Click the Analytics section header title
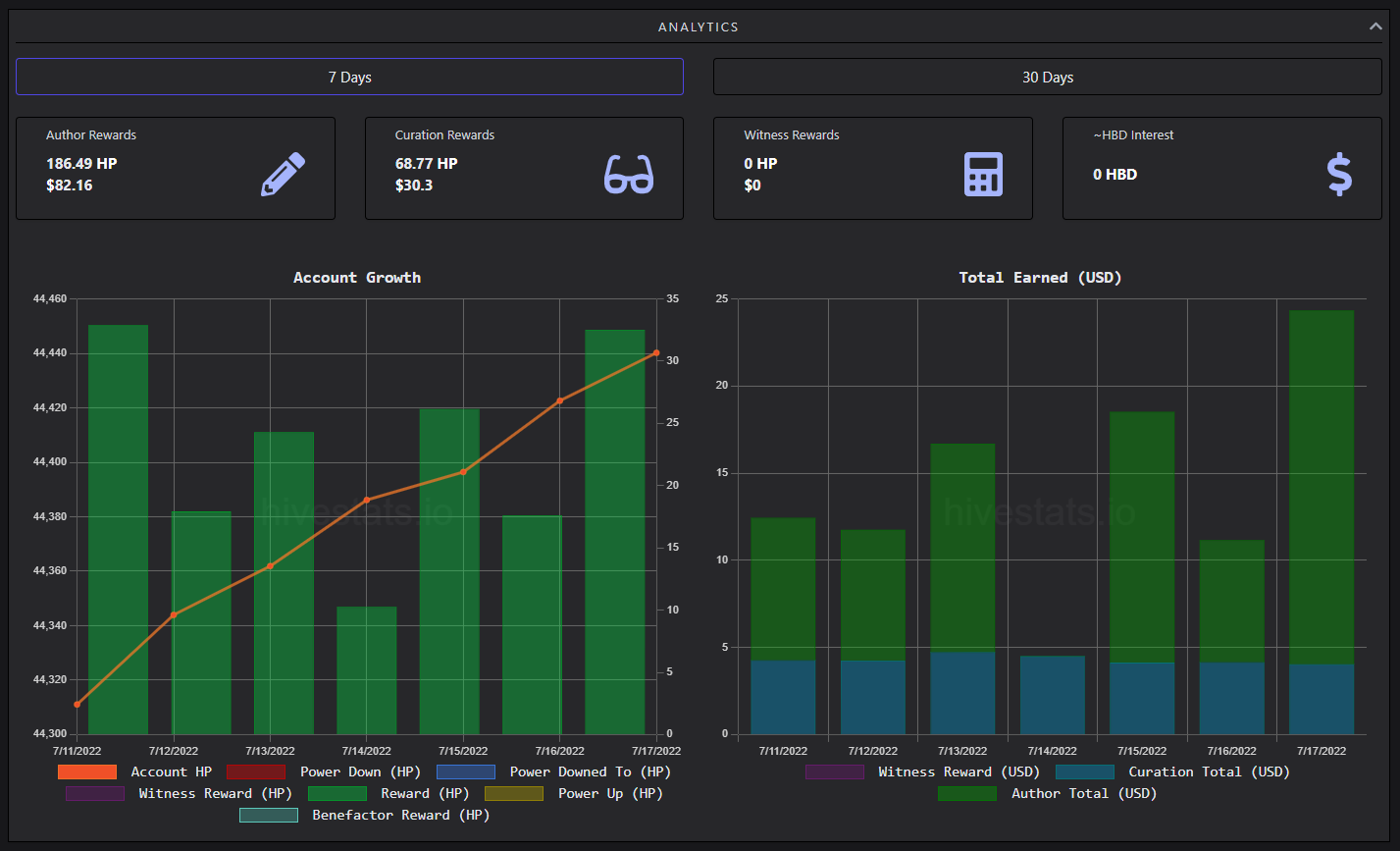 [699, 27]
